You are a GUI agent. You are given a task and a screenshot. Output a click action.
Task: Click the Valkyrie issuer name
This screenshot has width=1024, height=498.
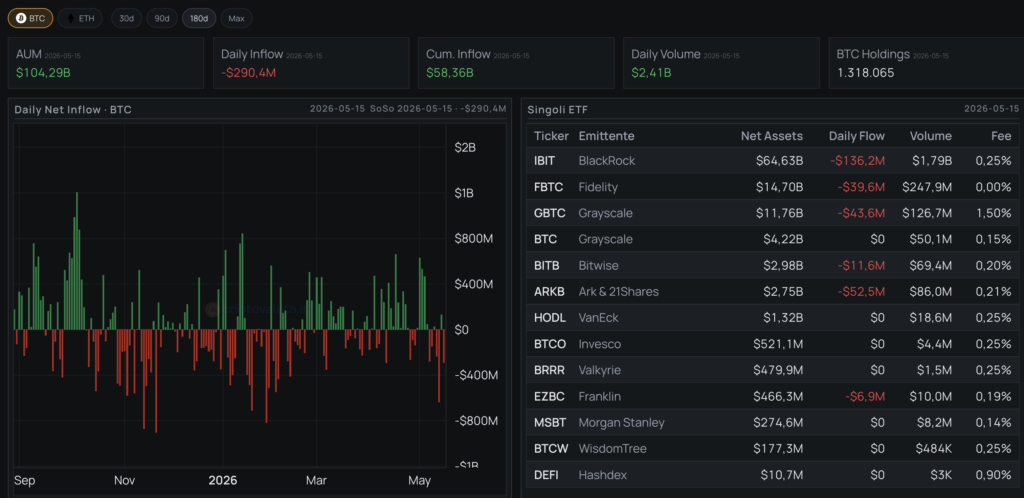pos(600,370)
